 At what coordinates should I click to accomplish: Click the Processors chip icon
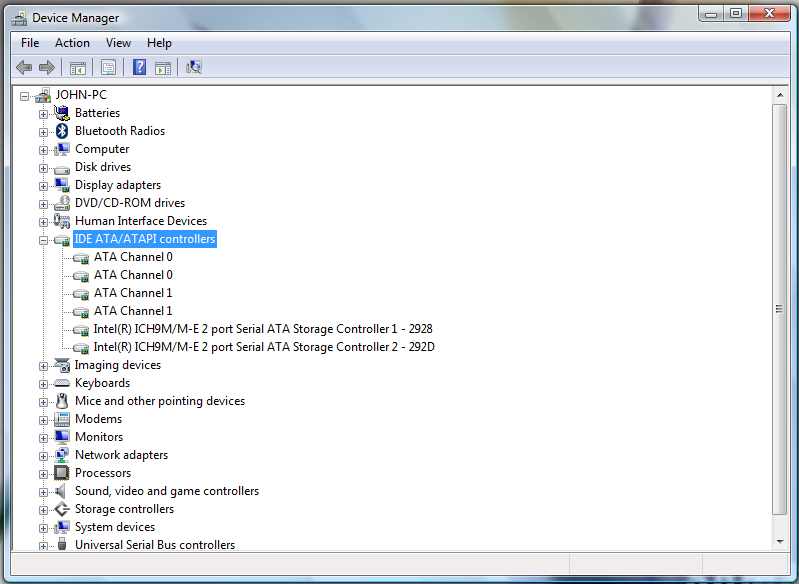tap(62, 473)
